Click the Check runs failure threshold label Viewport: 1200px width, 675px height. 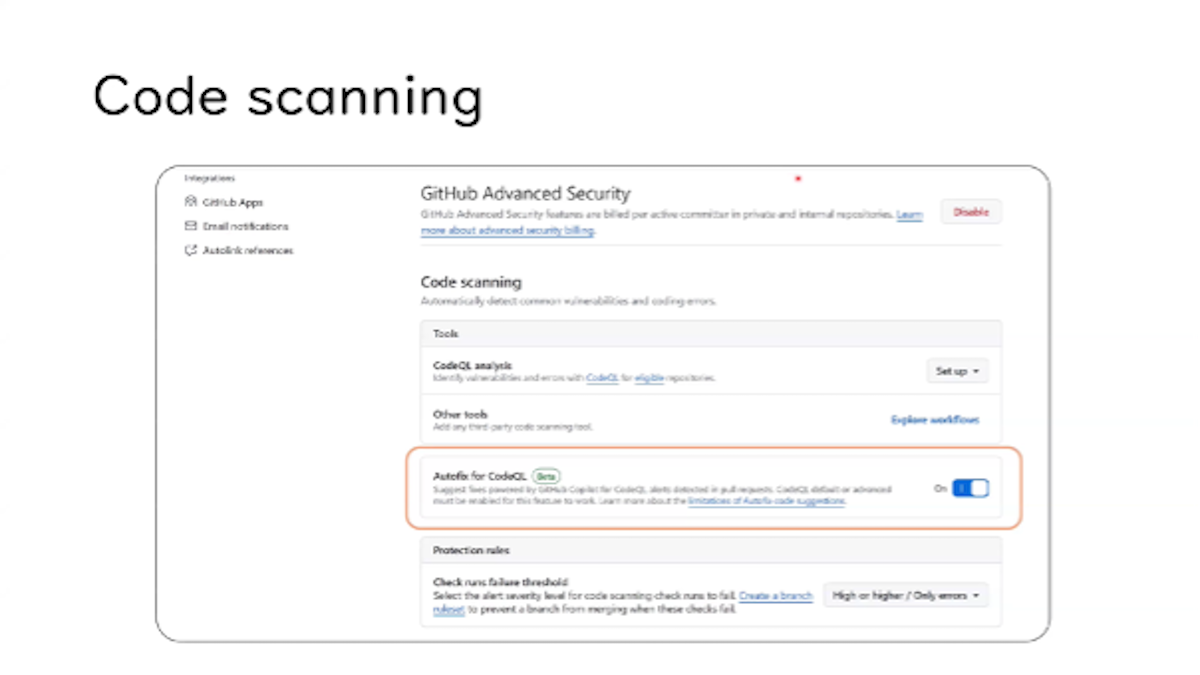[500, 582]
